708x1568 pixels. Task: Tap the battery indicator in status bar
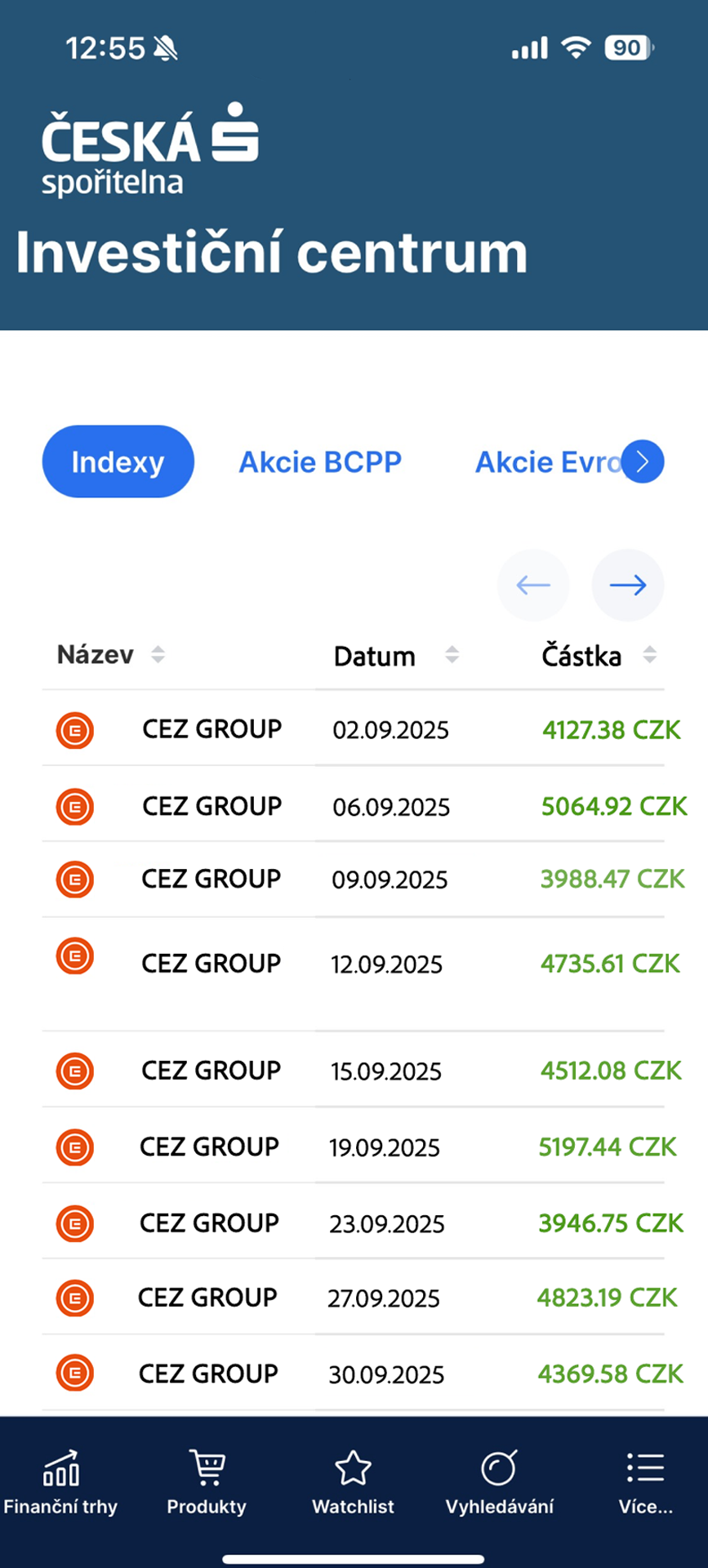click(628, 48)
